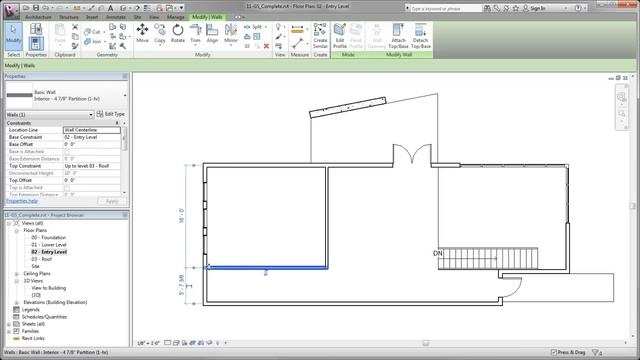Click the search keyword input field
Image resolution: width=640 pixels, height=360 pixels.
(x=447, y=8)
